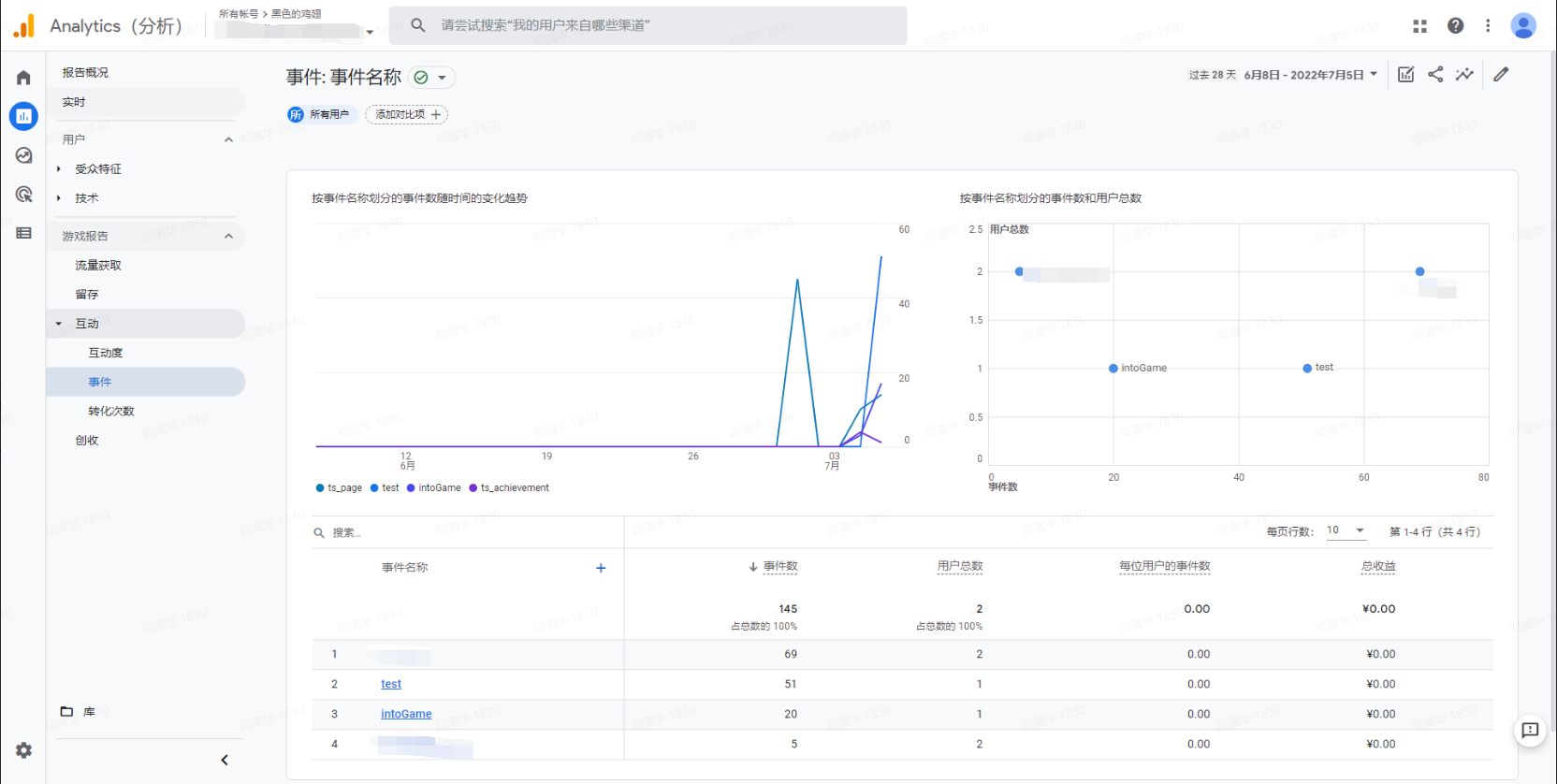Image resolution: width=1557 pixels, height=784 pixels.
Task: Expand the 技术 tree item
Action: pyautogui.click(x=59, y=198)
